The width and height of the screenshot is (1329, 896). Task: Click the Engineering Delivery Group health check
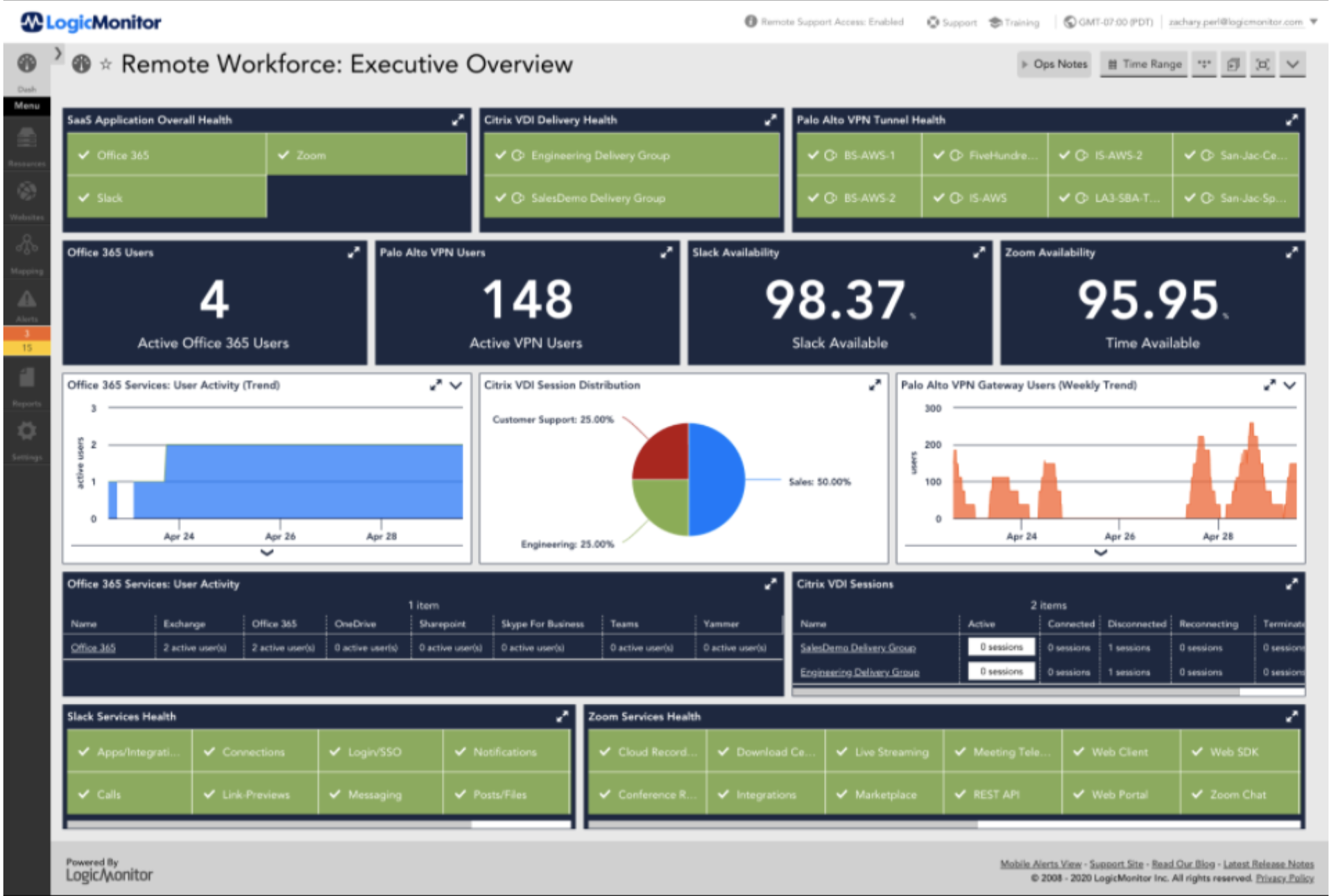(631, 155)
